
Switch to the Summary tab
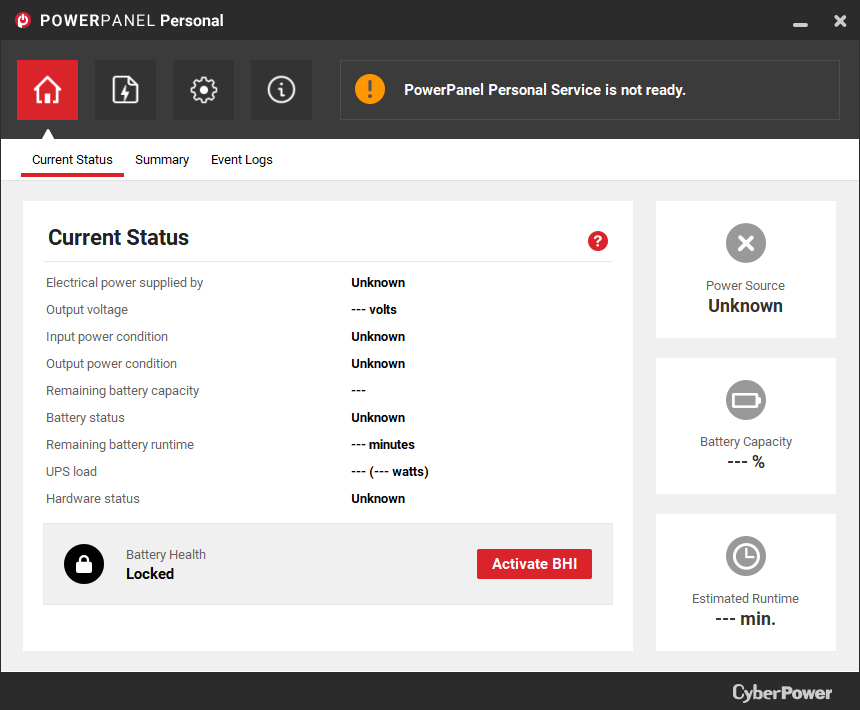pyautogui.click(x=162, y=160)
